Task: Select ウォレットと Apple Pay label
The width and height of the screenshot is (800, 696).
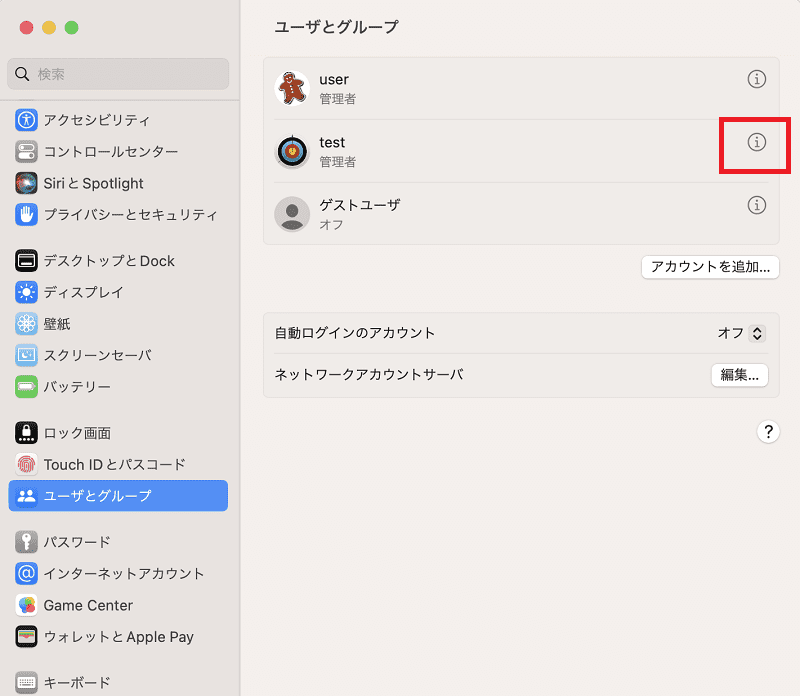Action: tap(118, 637)
